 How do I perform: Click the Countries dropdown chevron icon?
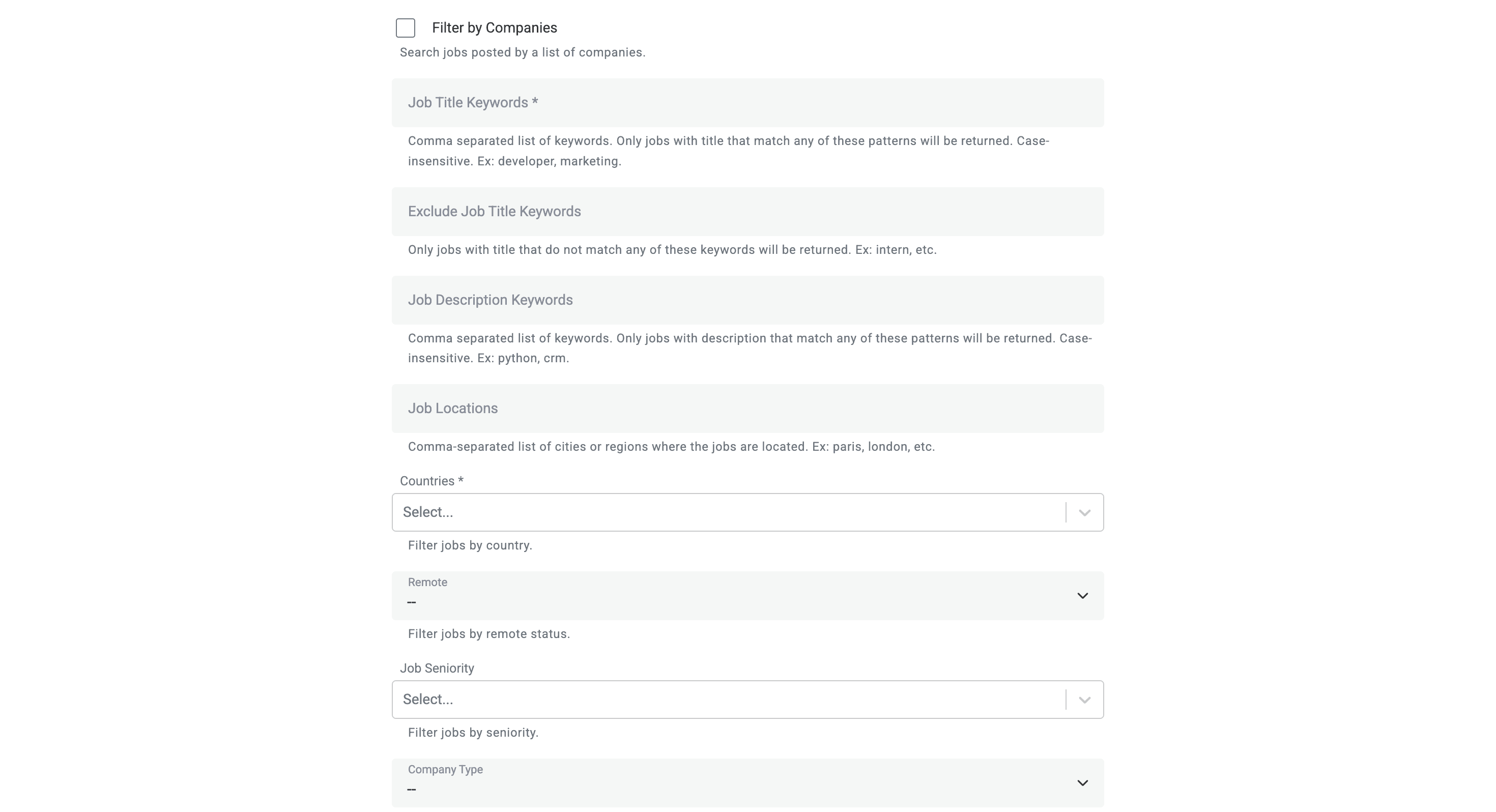(x=1084, y=512)
